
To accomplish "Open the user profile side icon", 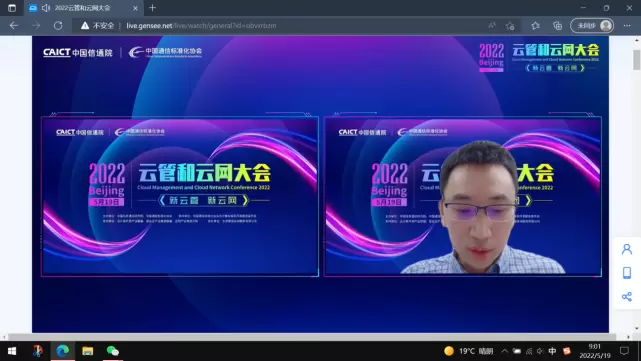I will 627,249.
